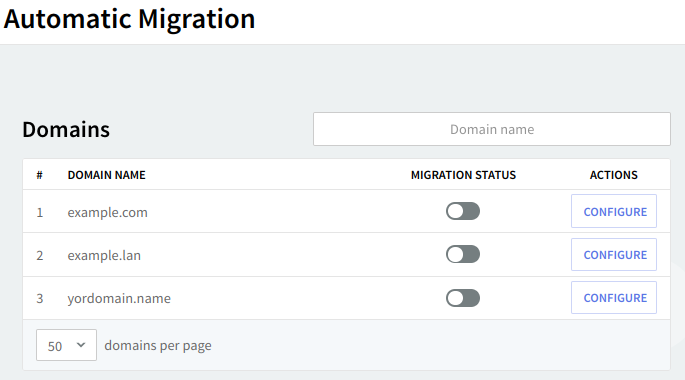Click the # column header
Viewport: 685px width, 380px height.
point(39,175)
